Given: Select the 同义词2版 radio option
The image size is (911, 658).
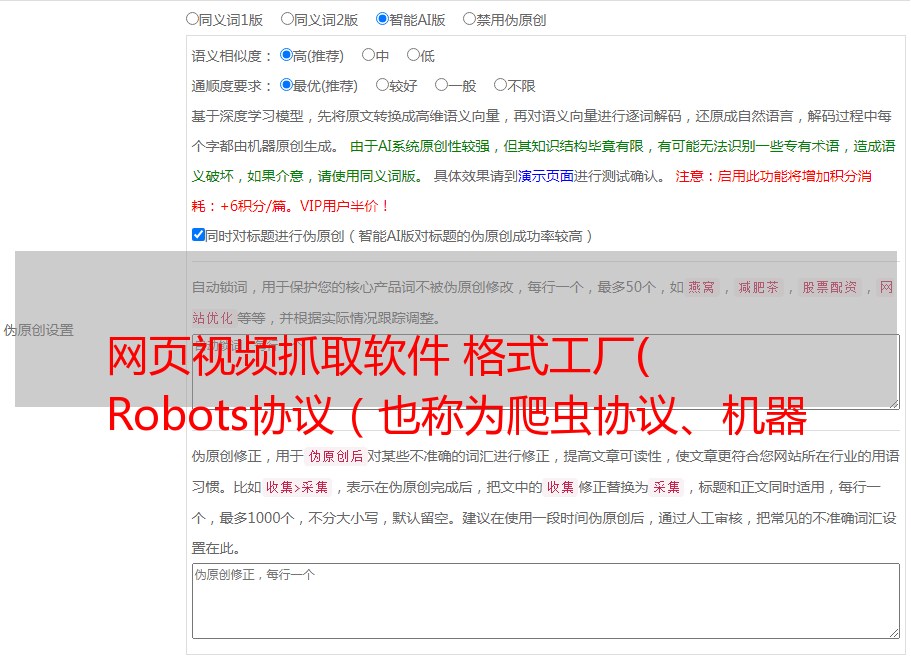Looking at the screenshot, I should click(x=287, y=18).
